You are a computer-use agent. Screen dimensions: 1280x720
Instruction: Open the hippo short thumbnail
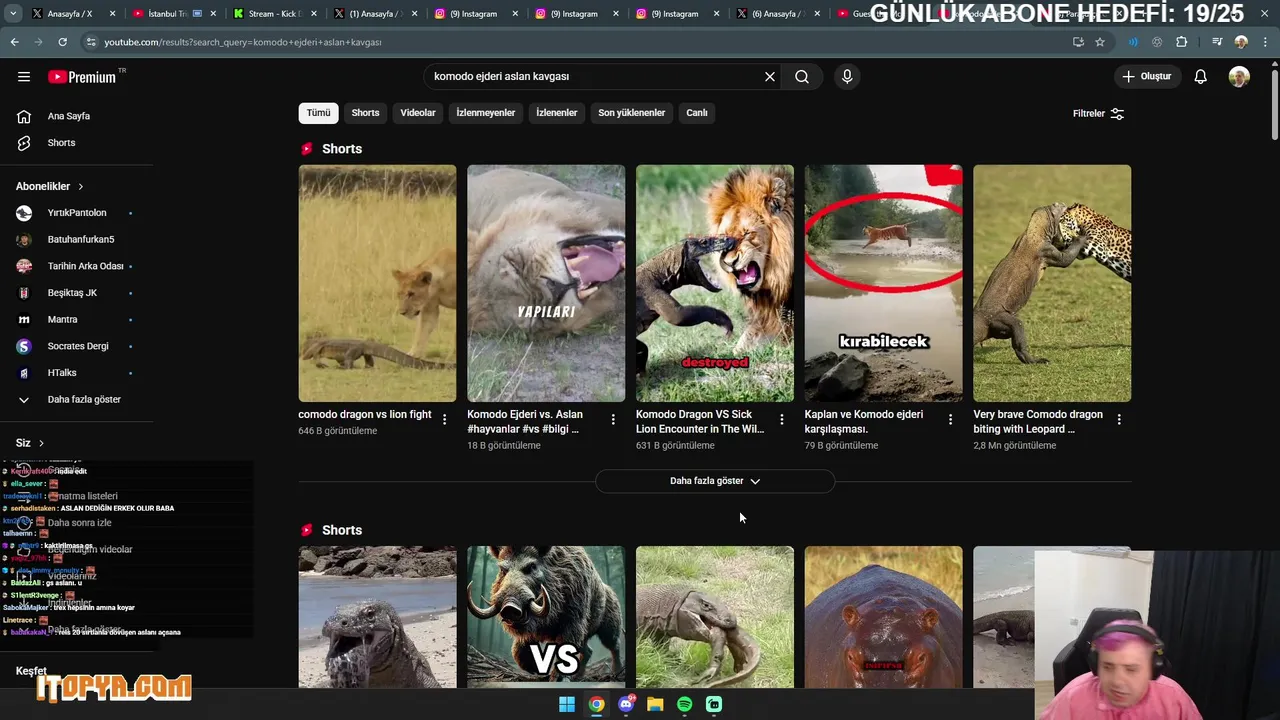[884, 617]
